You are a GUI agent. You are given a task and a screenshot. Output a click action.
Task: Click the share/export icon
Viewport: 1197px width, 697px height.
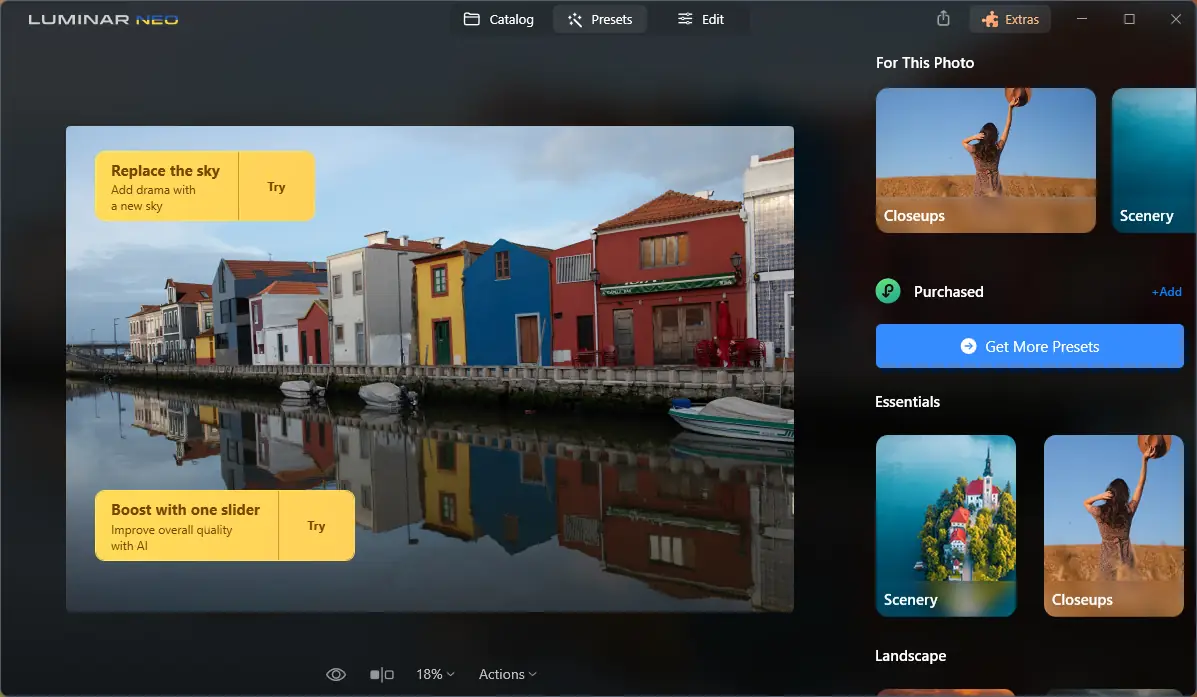pos(944,19)
